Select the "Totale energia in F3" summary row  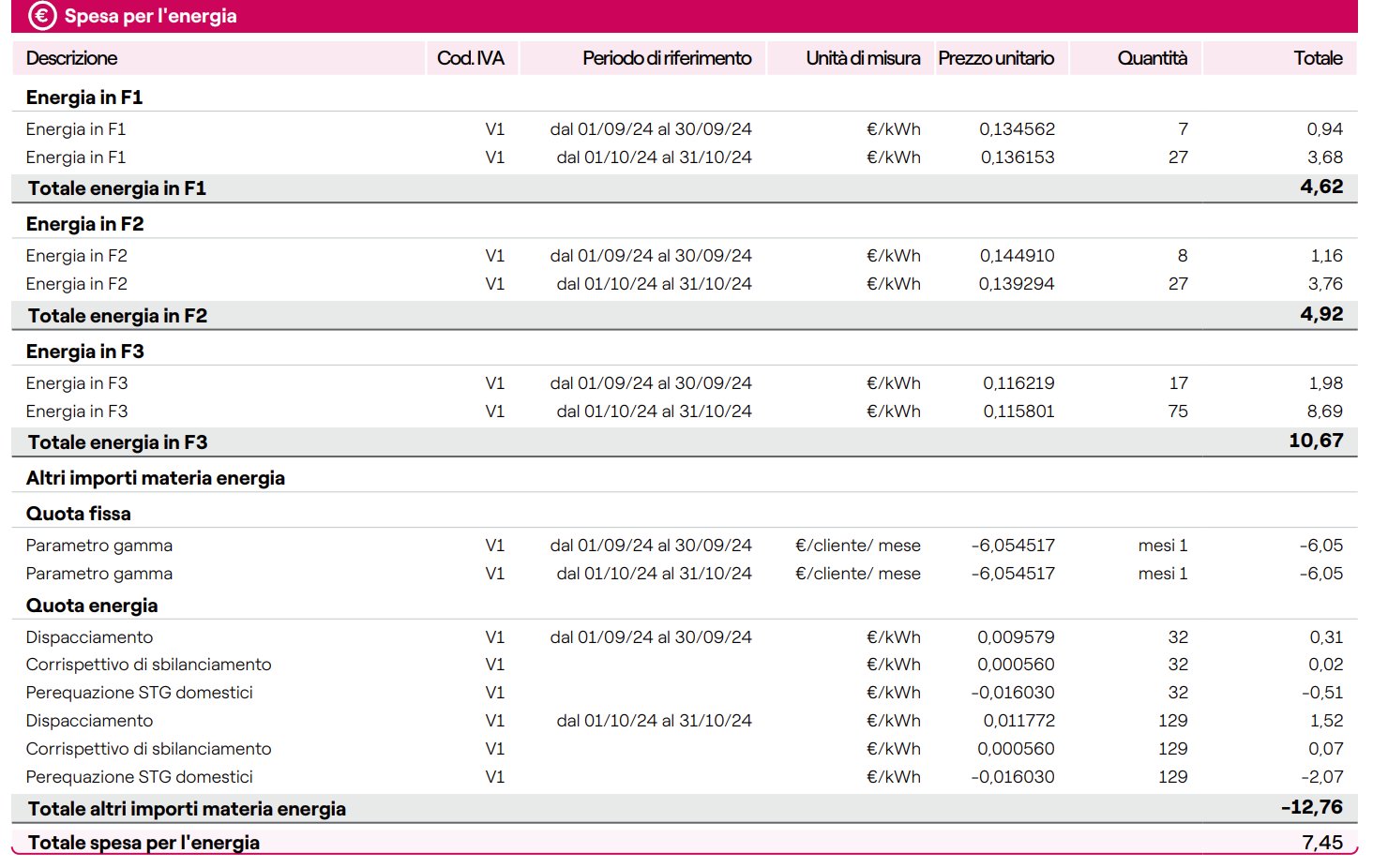(117, 442)
